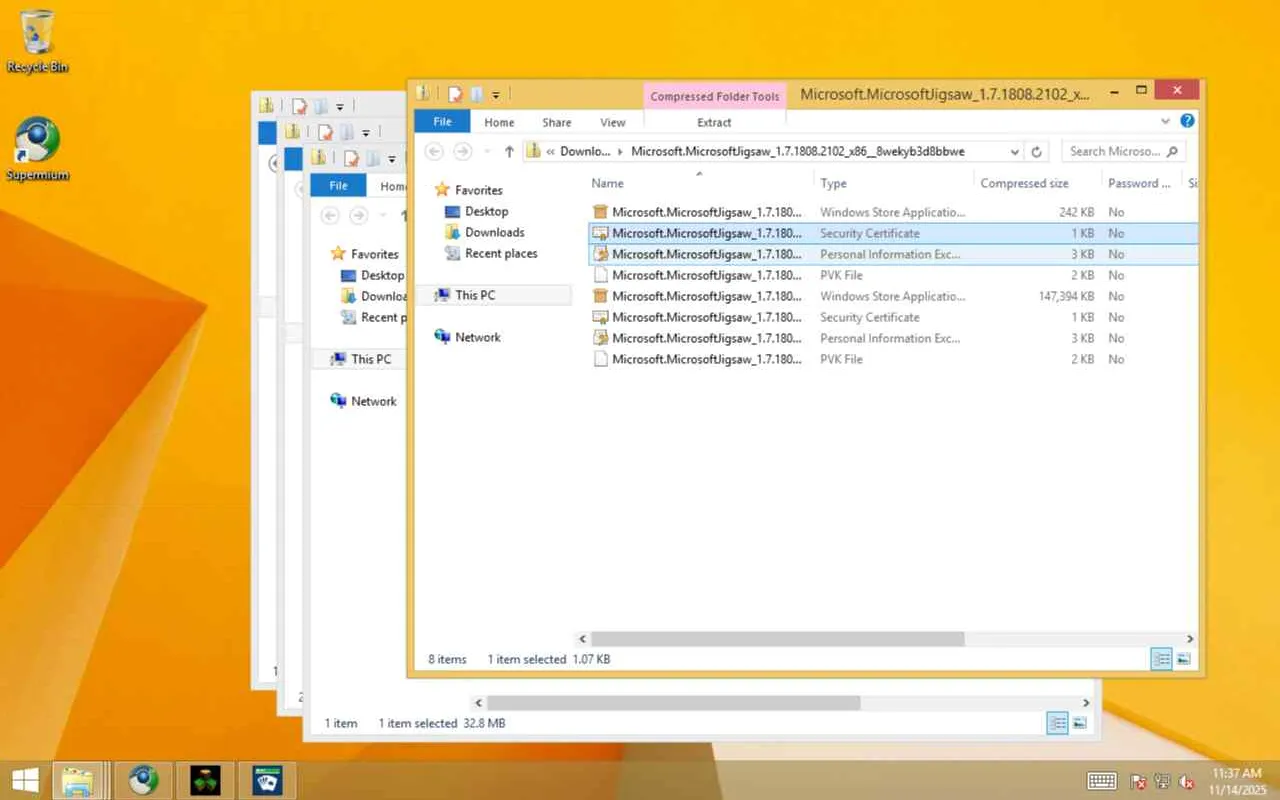Expand the breadcrumb arrow after "Downlo..."
This screenshot has width=1280, height=800.
[620, 152]
